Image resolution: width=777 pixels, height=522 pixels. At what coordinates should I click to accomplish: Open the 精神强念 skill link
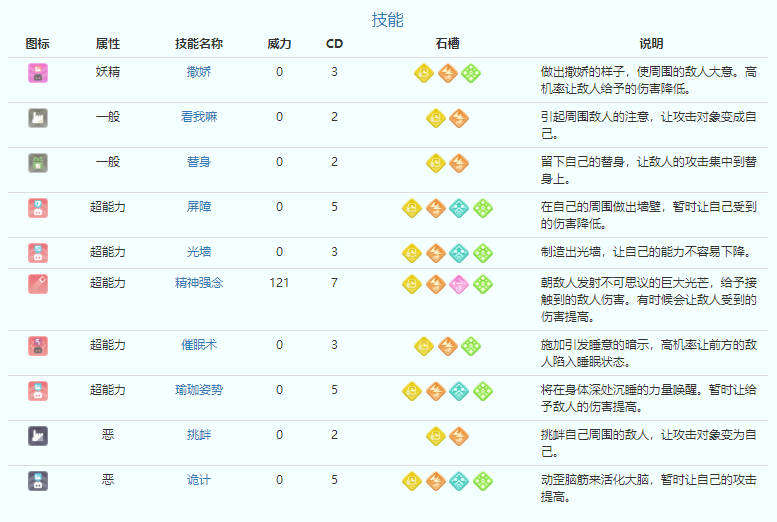coord(199,283)
